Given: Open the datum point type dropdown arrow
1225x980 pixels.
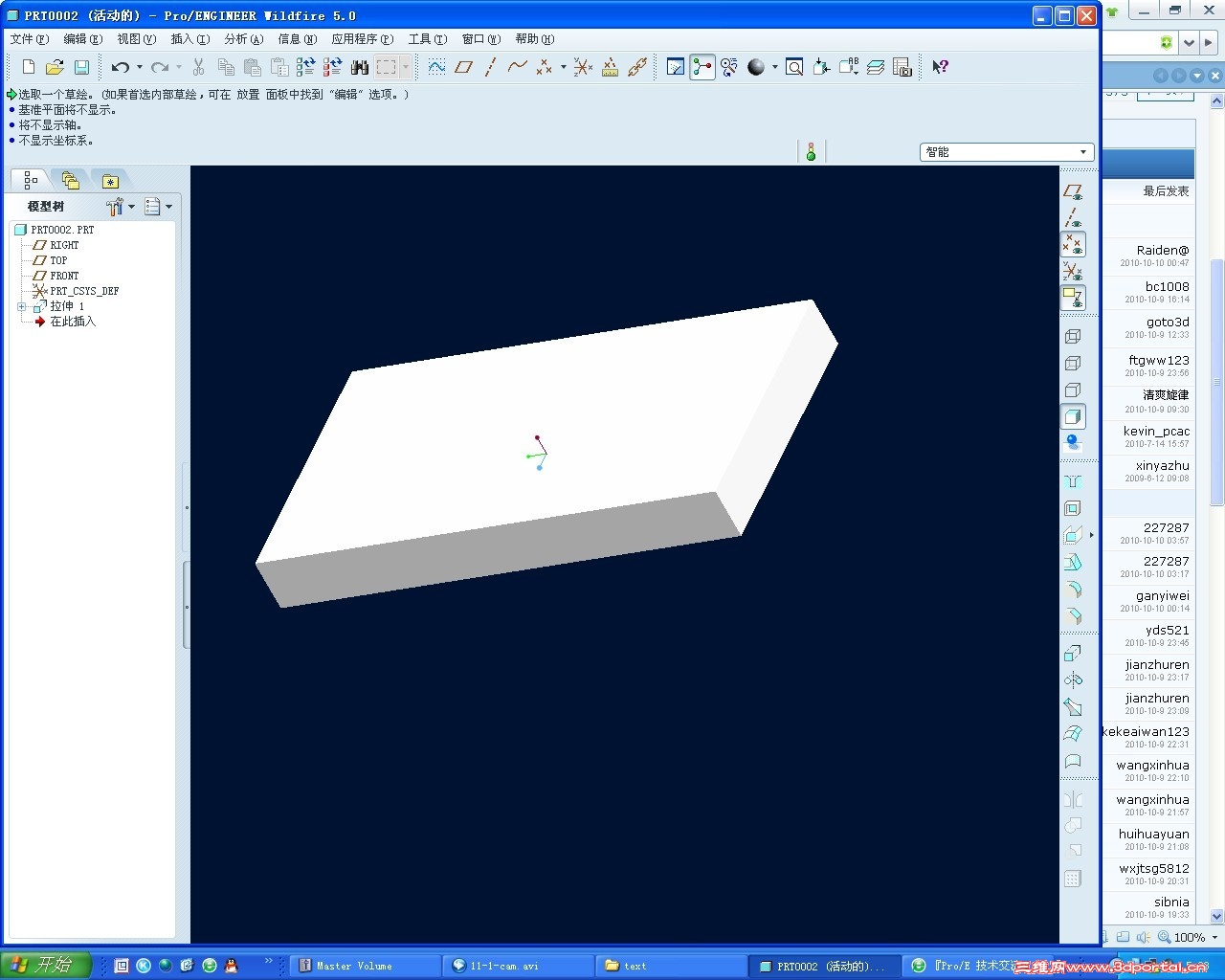Looking at the screenshot, I should [x=563, y=67].
